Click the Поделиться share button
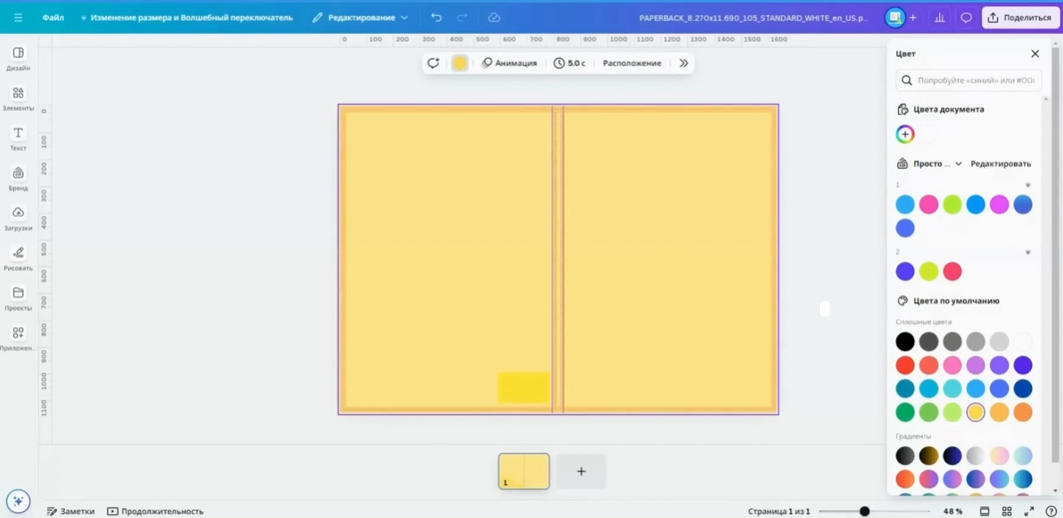1063x518 pixels. pos(1020,18)
